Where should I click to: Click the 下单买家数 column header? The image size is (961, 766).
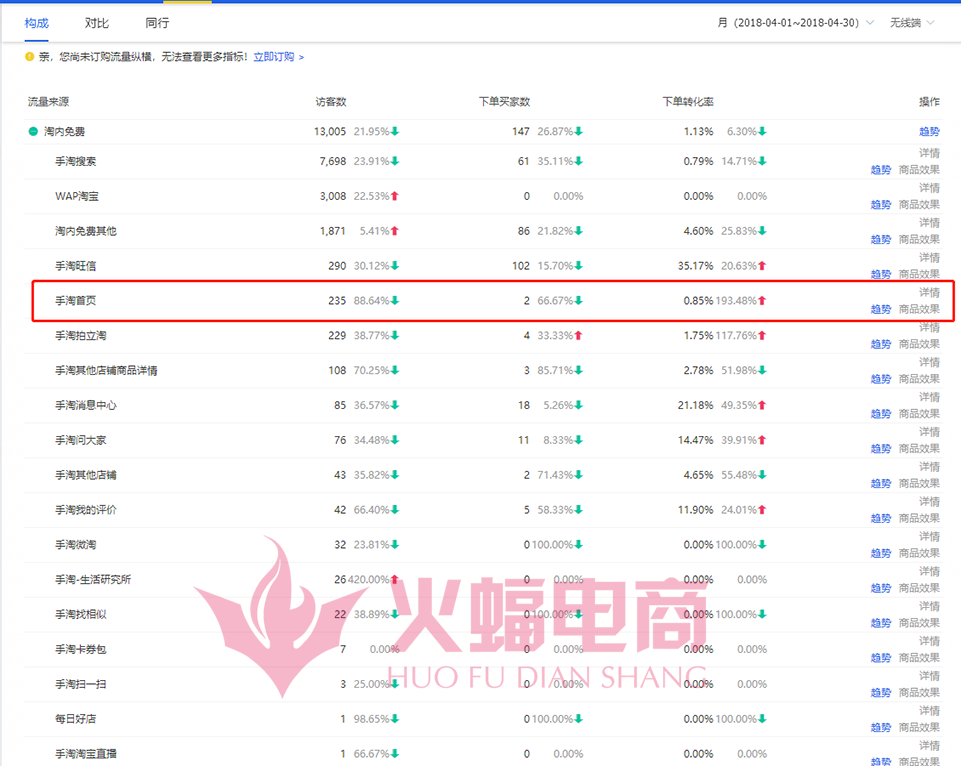(504, 102)
